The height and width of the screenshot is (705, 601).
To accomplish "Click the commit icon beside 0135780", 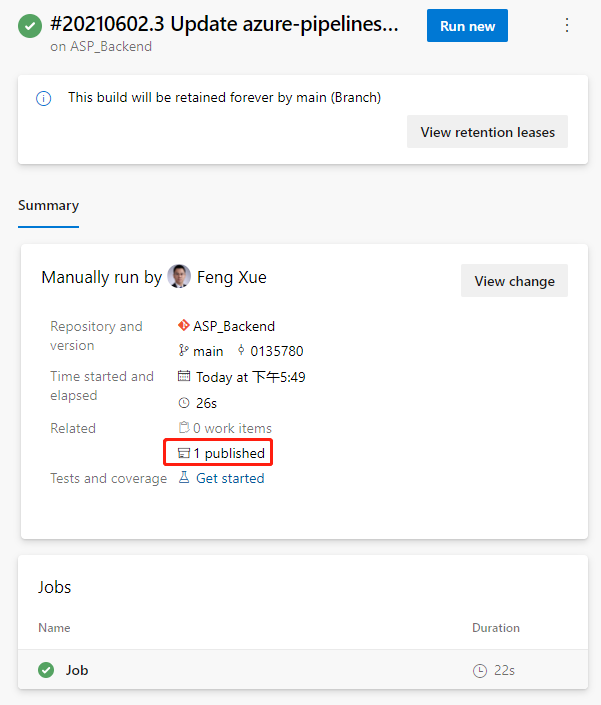I will [241, 350].
